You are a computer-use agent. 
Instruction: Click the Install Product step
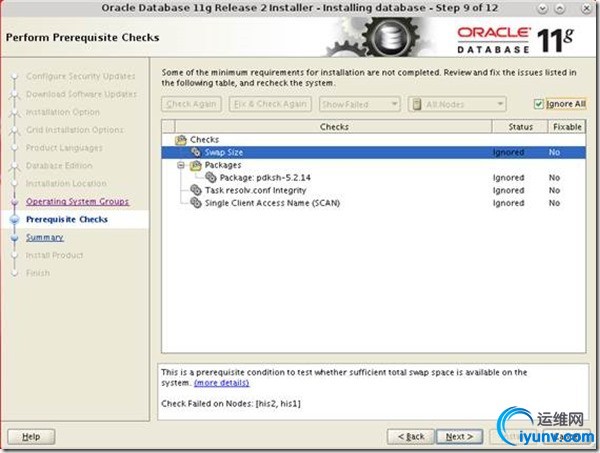point(54,255)
